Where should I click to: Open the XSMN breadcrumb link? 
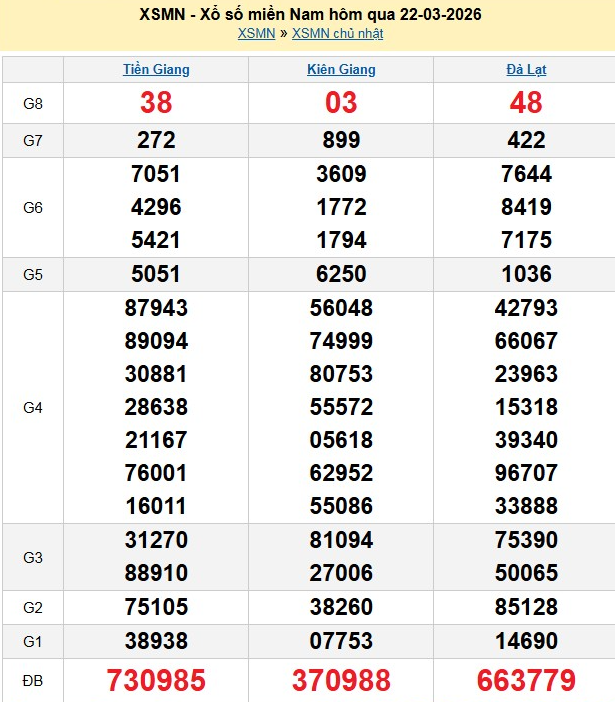click(x=256, y=33)
